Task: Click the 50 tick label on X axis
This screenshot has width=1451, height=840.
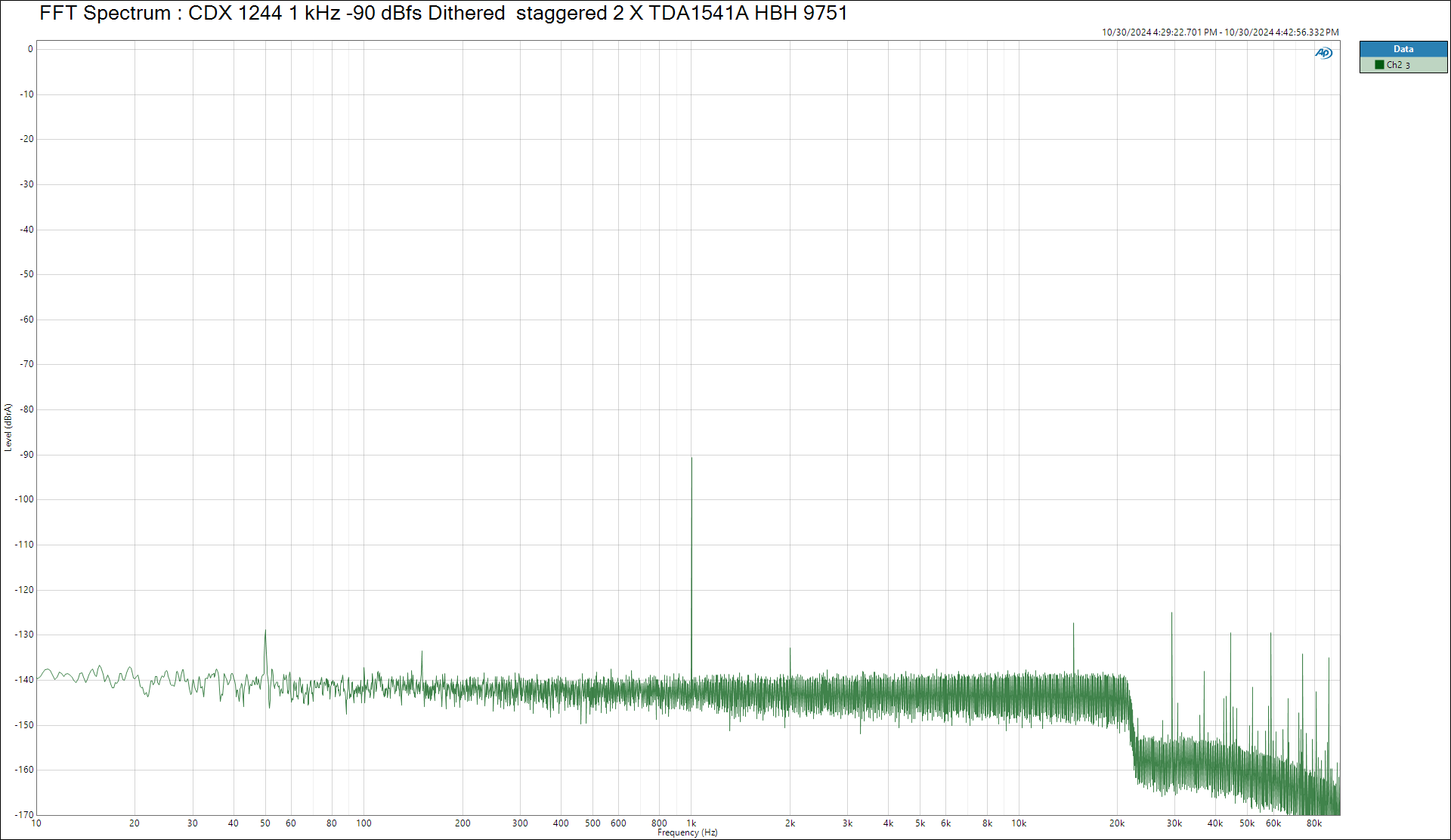Action: click(265, 823)
